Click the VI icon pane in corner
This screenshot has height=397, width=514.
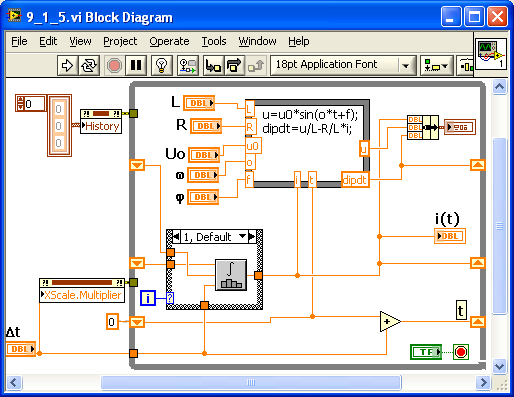[491, 54]
